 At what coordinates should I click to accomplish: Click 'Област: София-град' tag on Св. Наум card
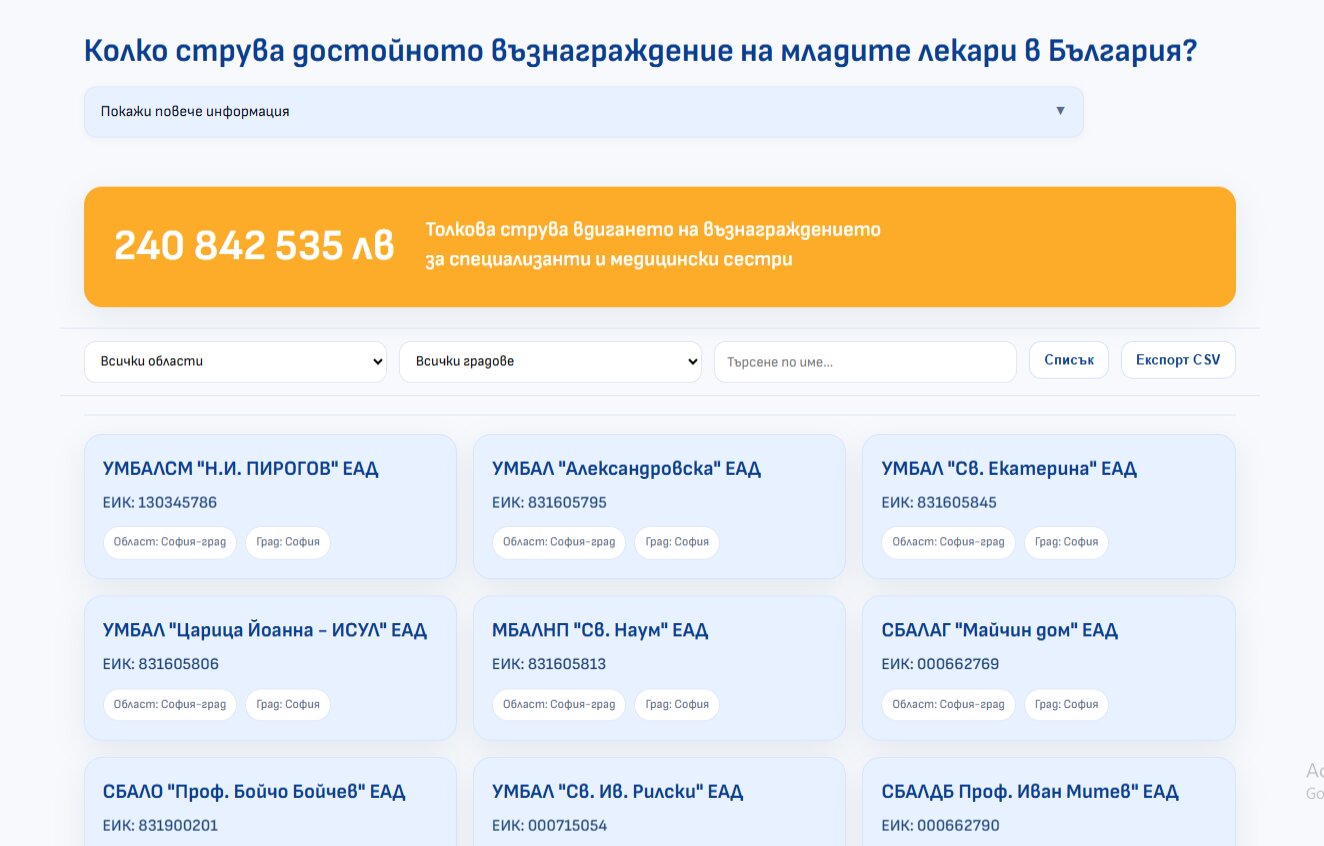(559, 704)
